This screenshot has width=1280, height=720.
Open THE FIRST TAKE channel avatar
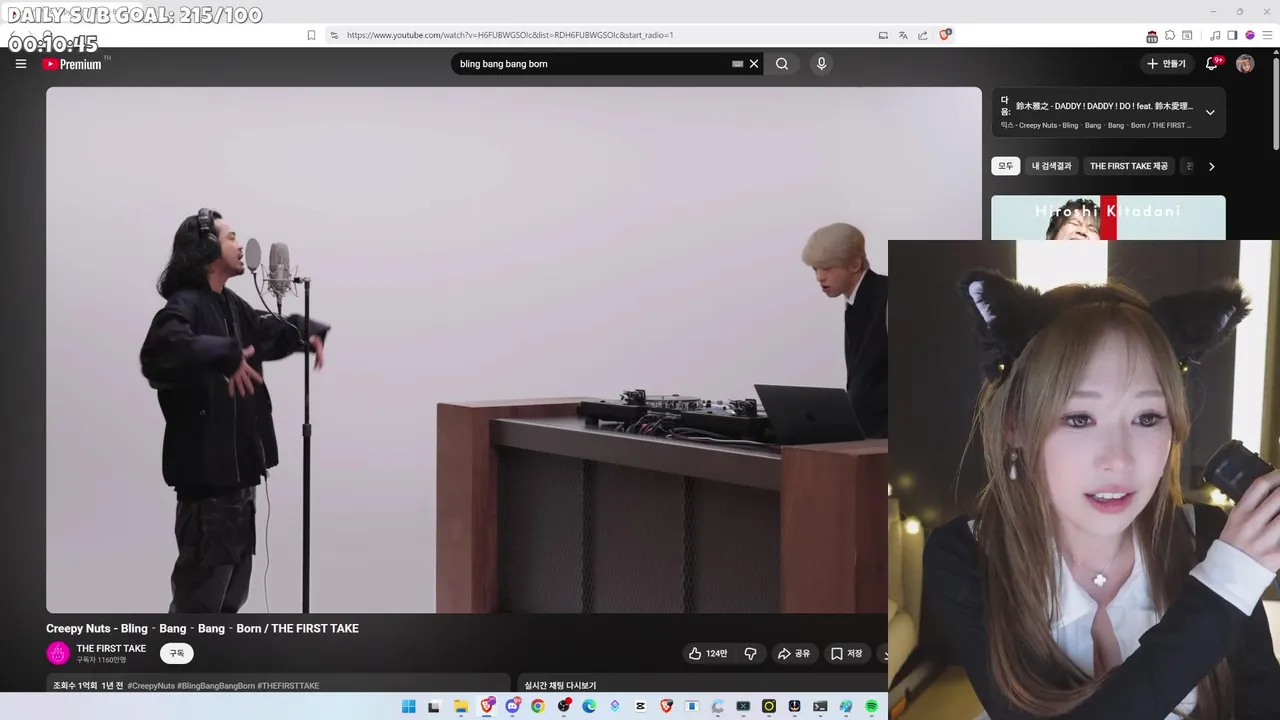pyautogui.click(x=58, y=653)
